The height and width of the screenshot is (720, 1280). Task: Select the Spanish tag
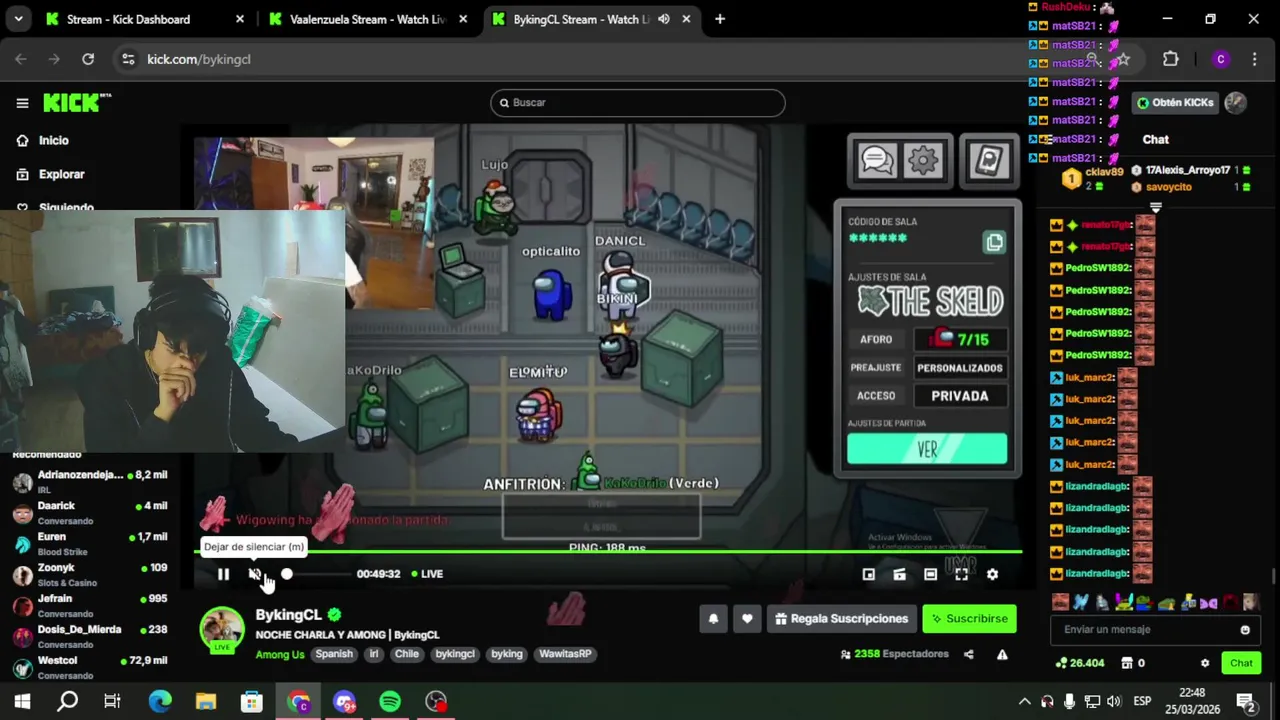[334, 654]
